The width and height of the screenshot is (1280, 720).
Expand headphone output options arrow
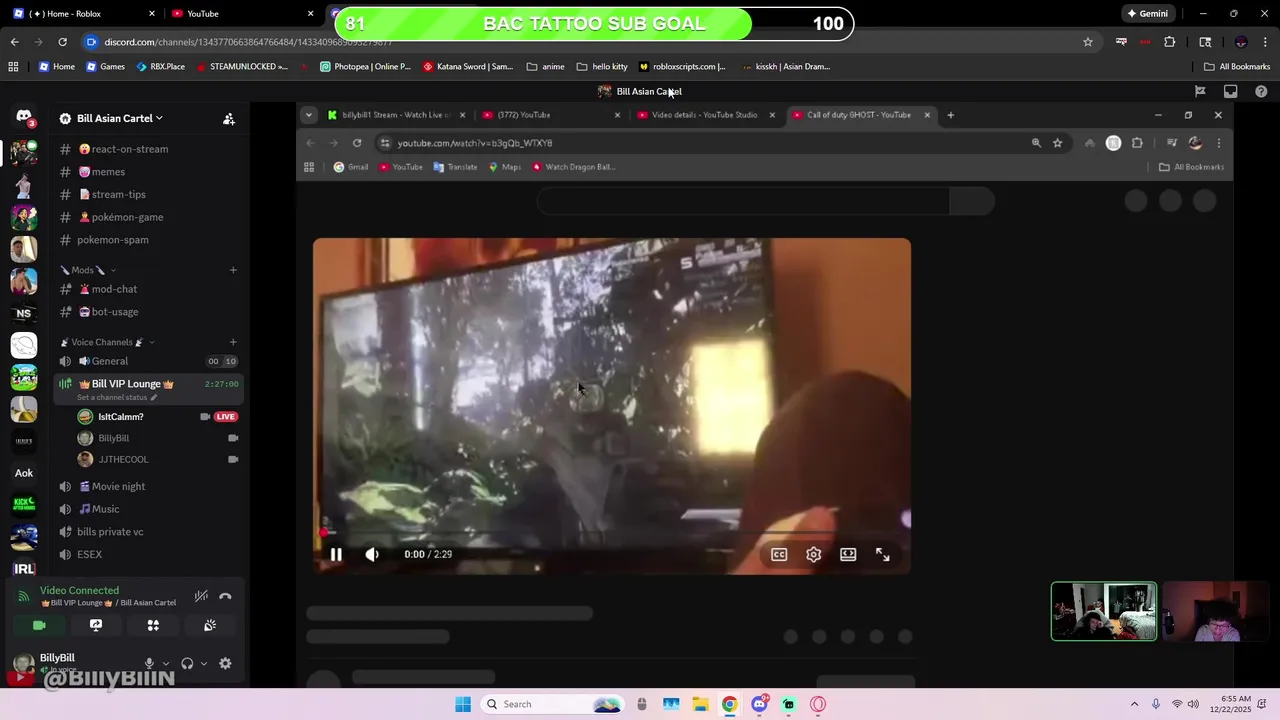(203, 664)
